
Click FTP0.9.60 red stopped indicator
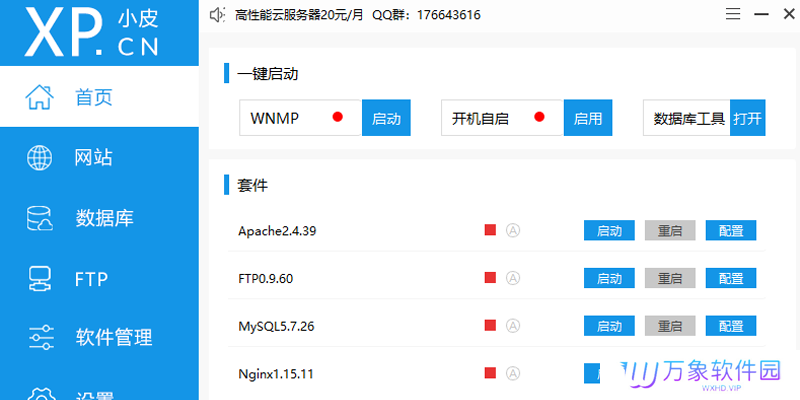(490, 278)
